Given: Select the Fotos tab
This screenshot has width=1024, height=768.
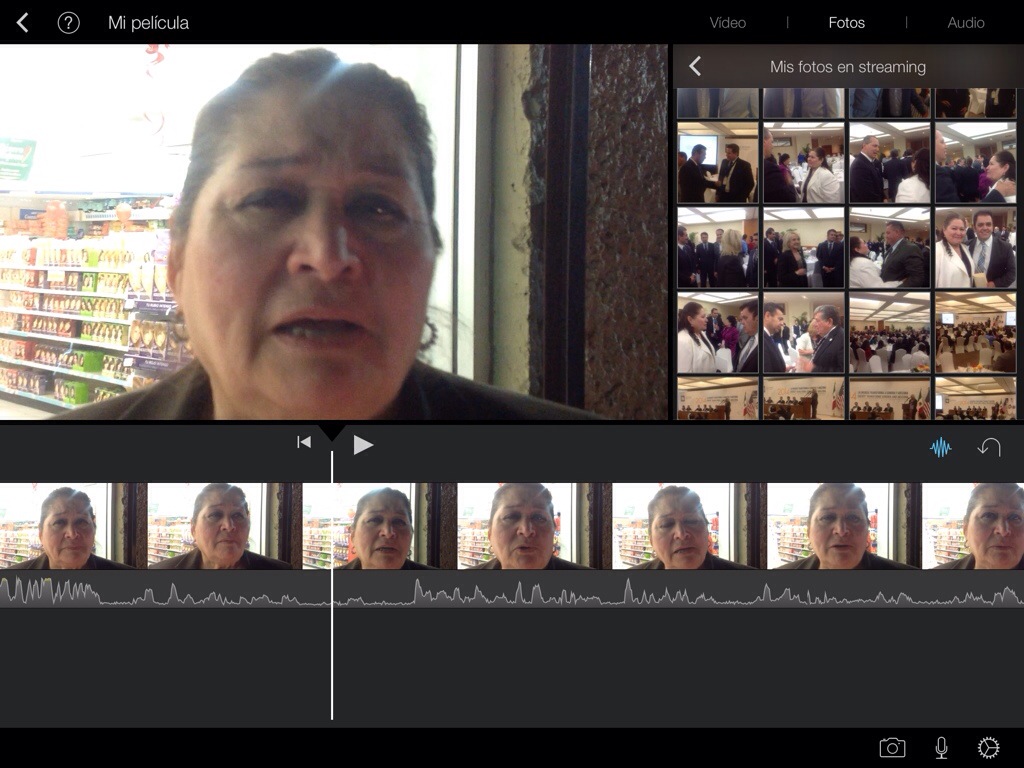Looking at the screenshot, I should point(846,23).
